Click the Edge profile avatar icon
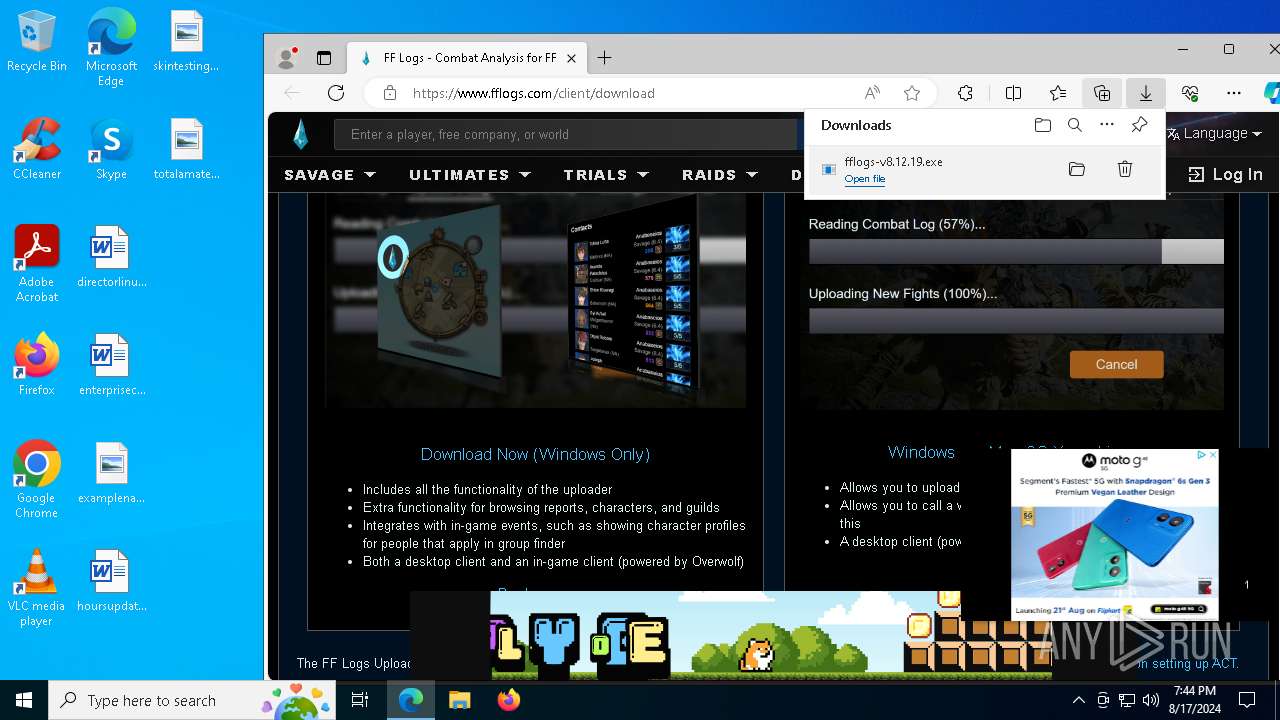This screenshot has height=720, width=1280. pyautogui.click(x=286, y=58)
